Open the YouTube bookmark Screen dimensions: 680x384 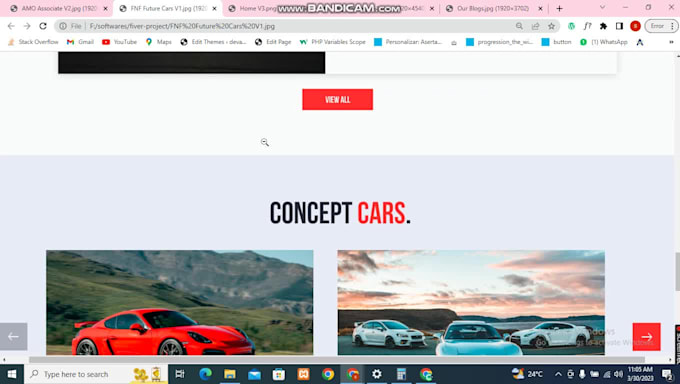pyautogui.click(x=119, y=42)
